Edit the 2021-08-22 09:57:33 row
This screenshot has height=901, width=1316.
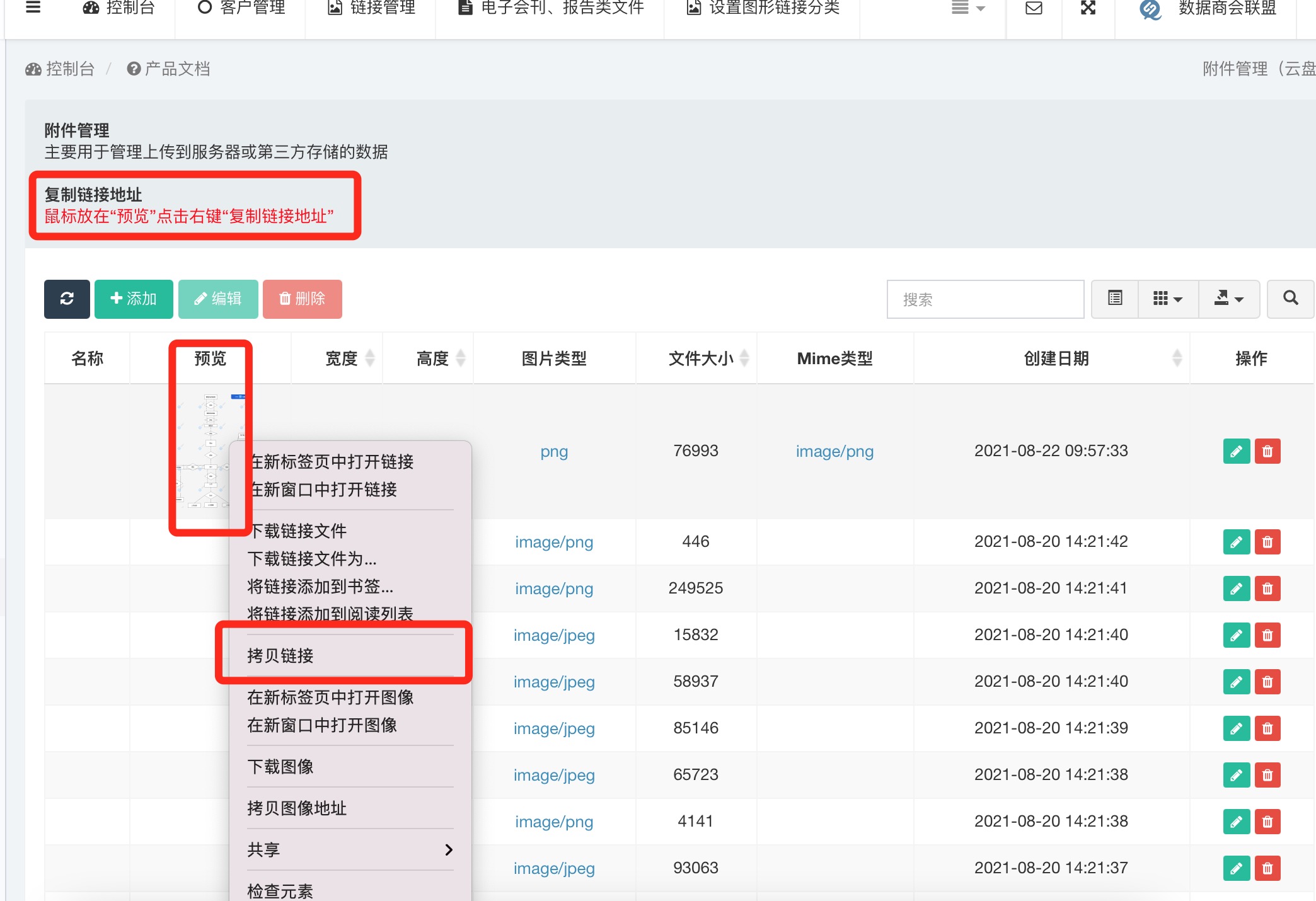[1236, 451]
